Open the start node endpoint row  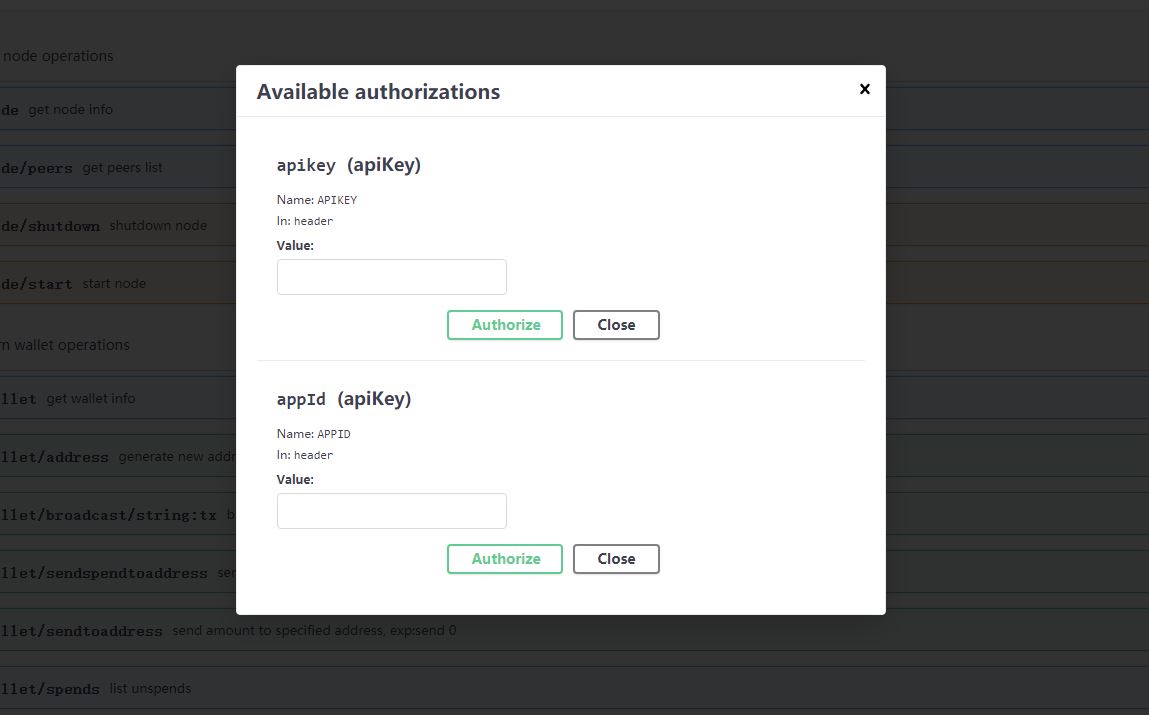point(574,283)
